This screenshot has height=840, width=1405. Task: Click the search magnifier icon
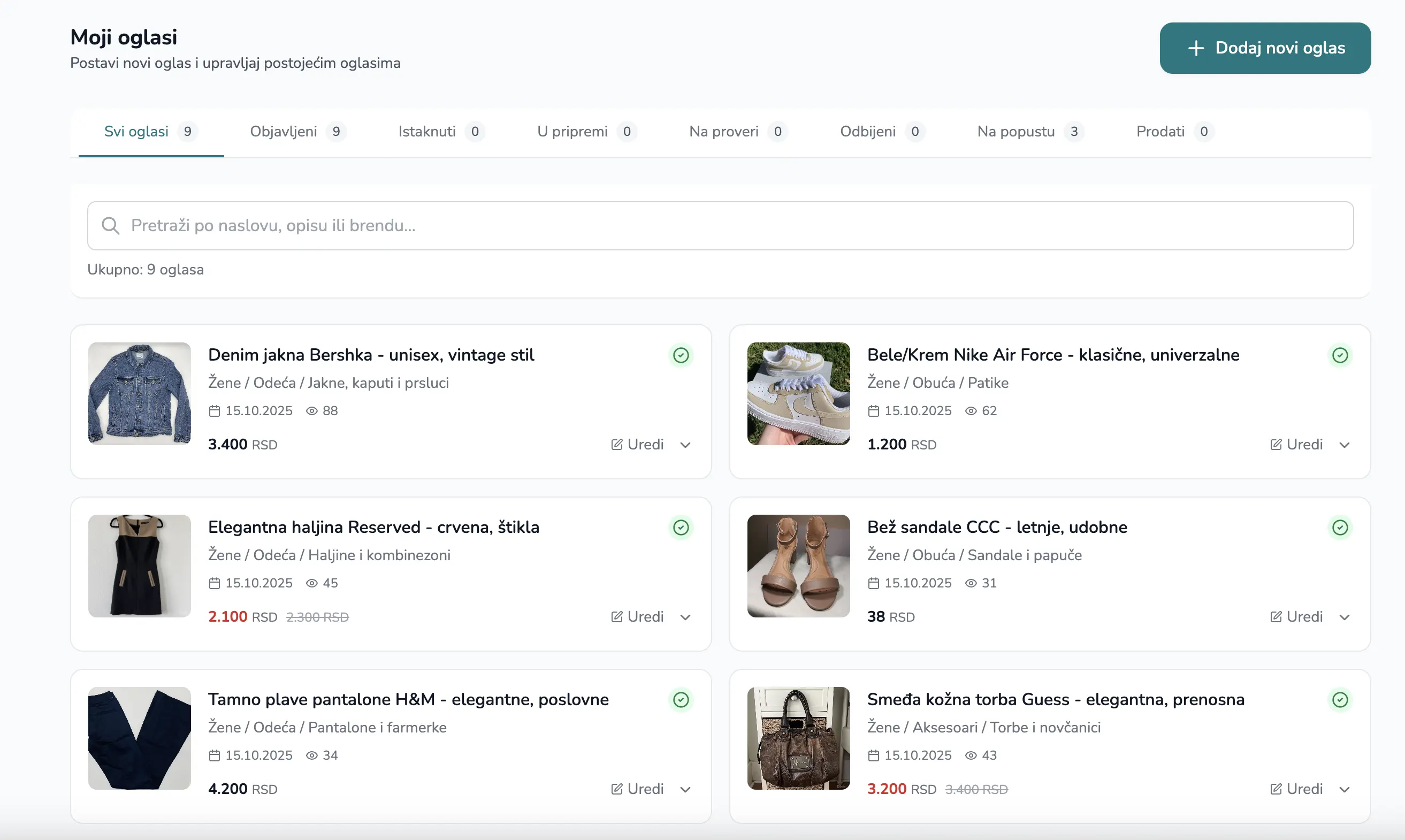(x=110, y=226)
